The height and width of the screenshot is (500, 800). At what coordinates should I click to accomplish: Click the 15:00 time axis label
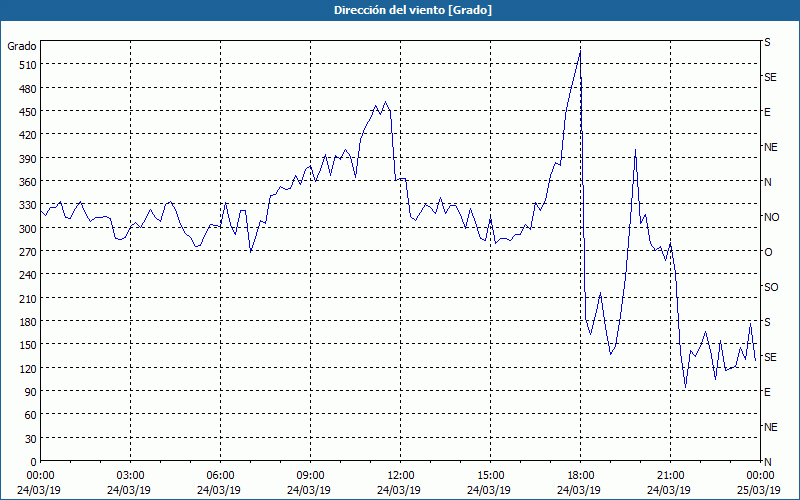click(x=490, y=476)
